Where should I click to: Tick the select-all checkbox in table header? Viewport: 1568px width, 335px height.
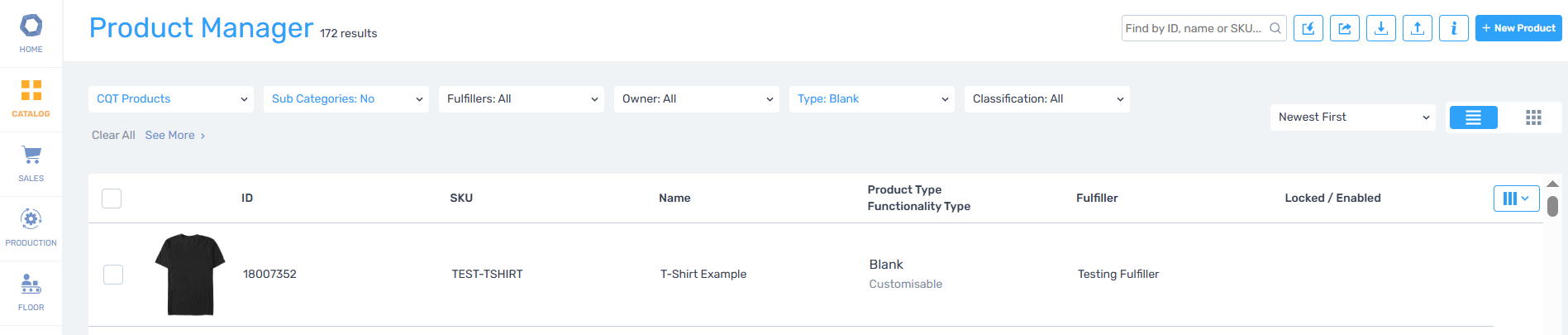[112, 199]
